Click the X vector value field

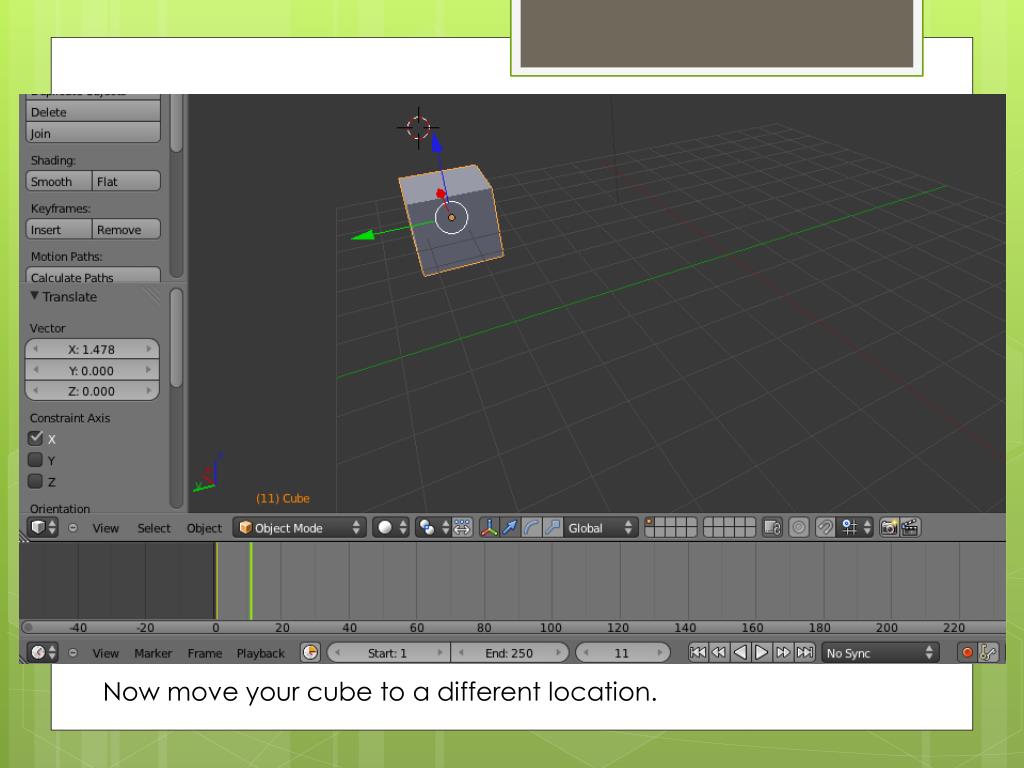point(92,349)
